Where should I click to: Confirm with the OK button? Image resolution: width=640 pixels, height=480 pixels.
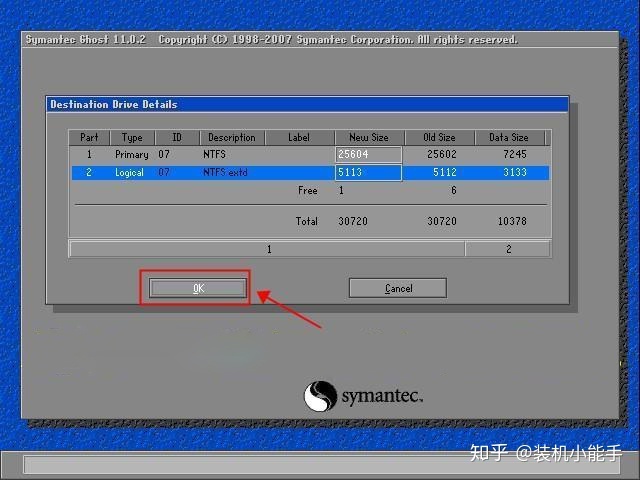click(x=198, y=288)
